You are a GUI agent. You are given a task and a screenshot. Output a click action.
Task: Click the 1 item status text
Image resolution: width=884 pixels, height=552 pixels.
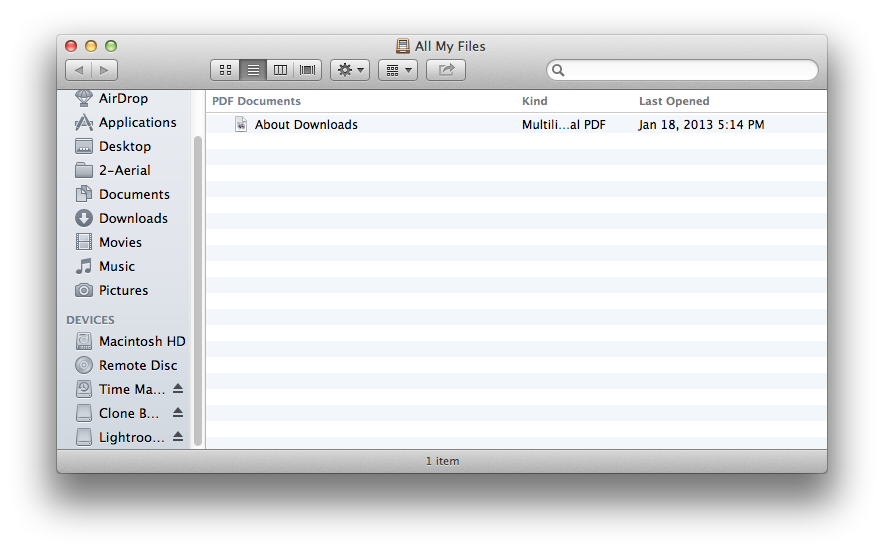point(443,461)
